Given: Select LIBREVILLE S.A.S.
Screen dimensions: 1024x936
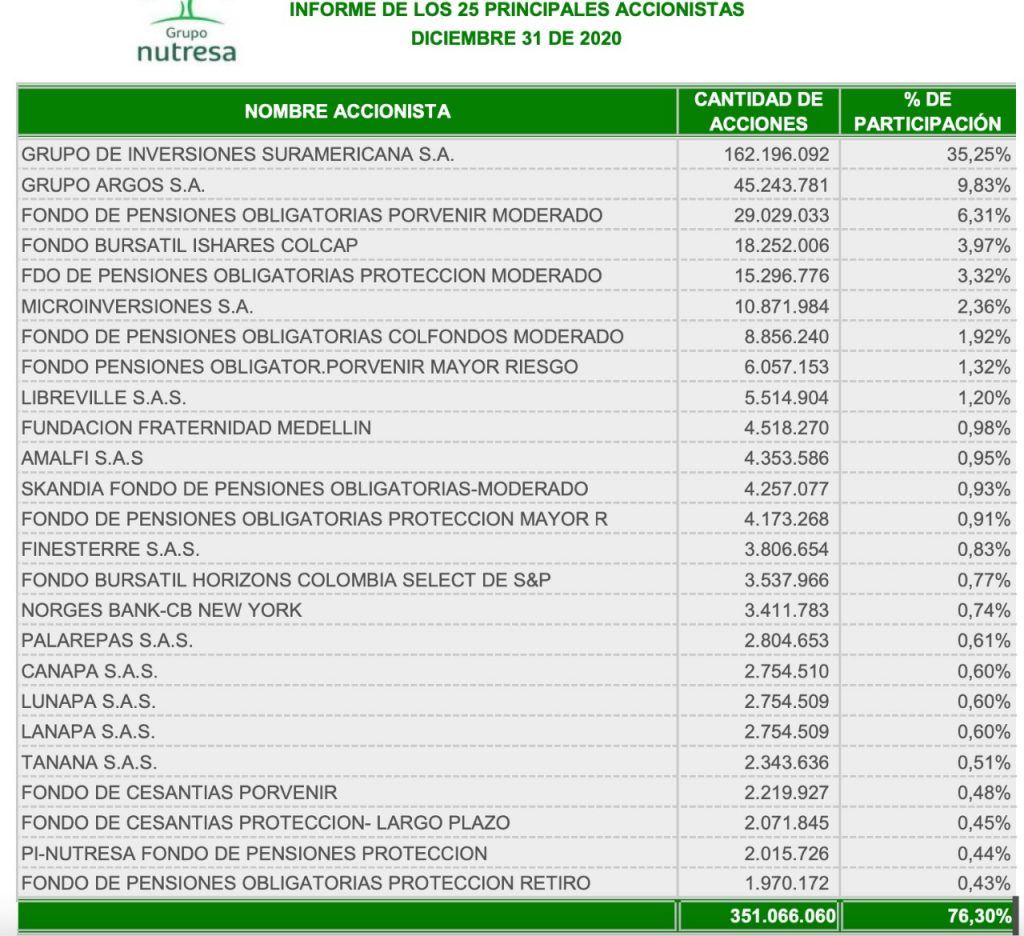Looking at the screenshot, I should pos(103,398).
